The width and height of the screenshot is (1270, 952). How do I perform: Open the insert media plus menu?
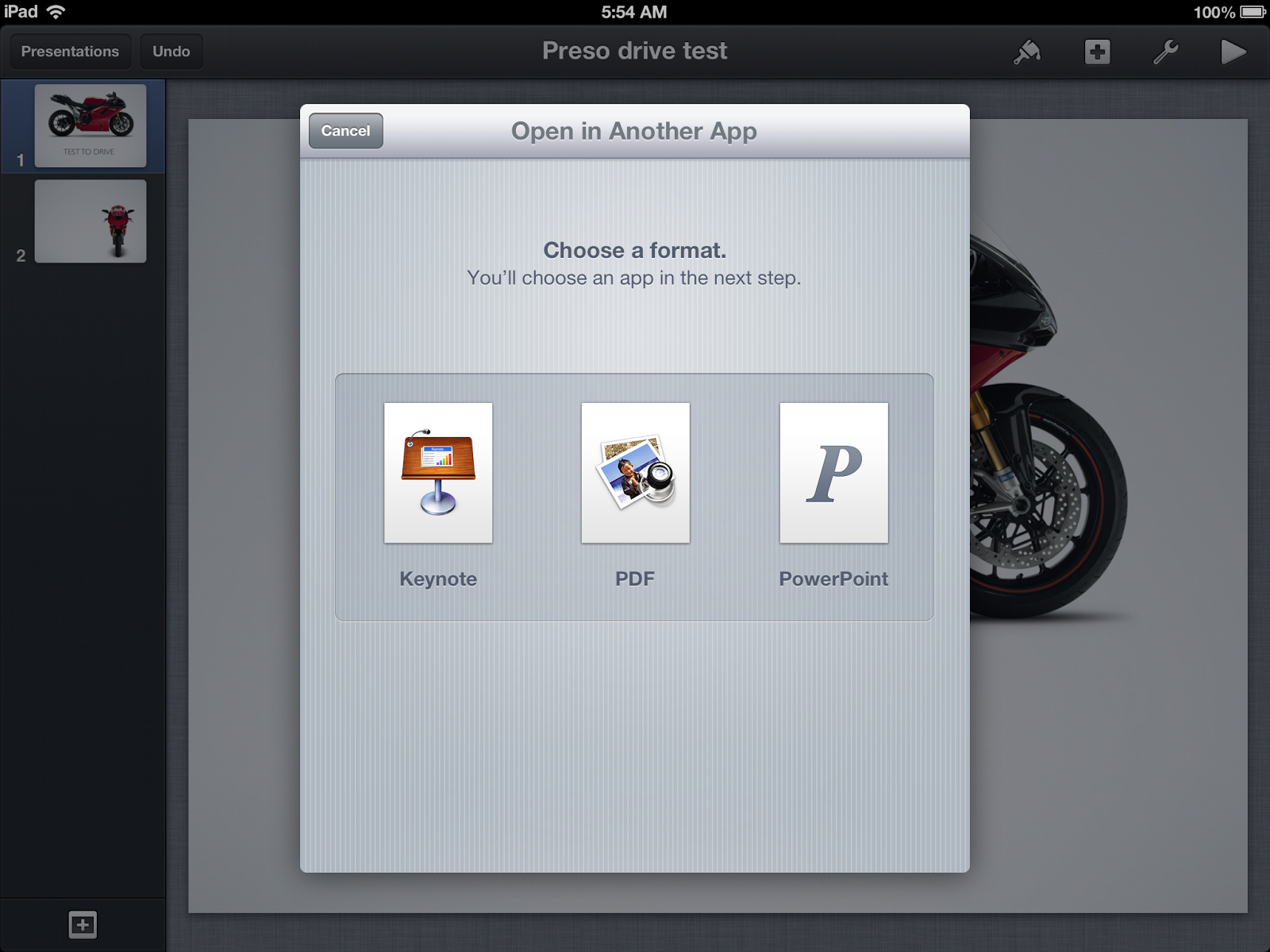pos(1097,52)
